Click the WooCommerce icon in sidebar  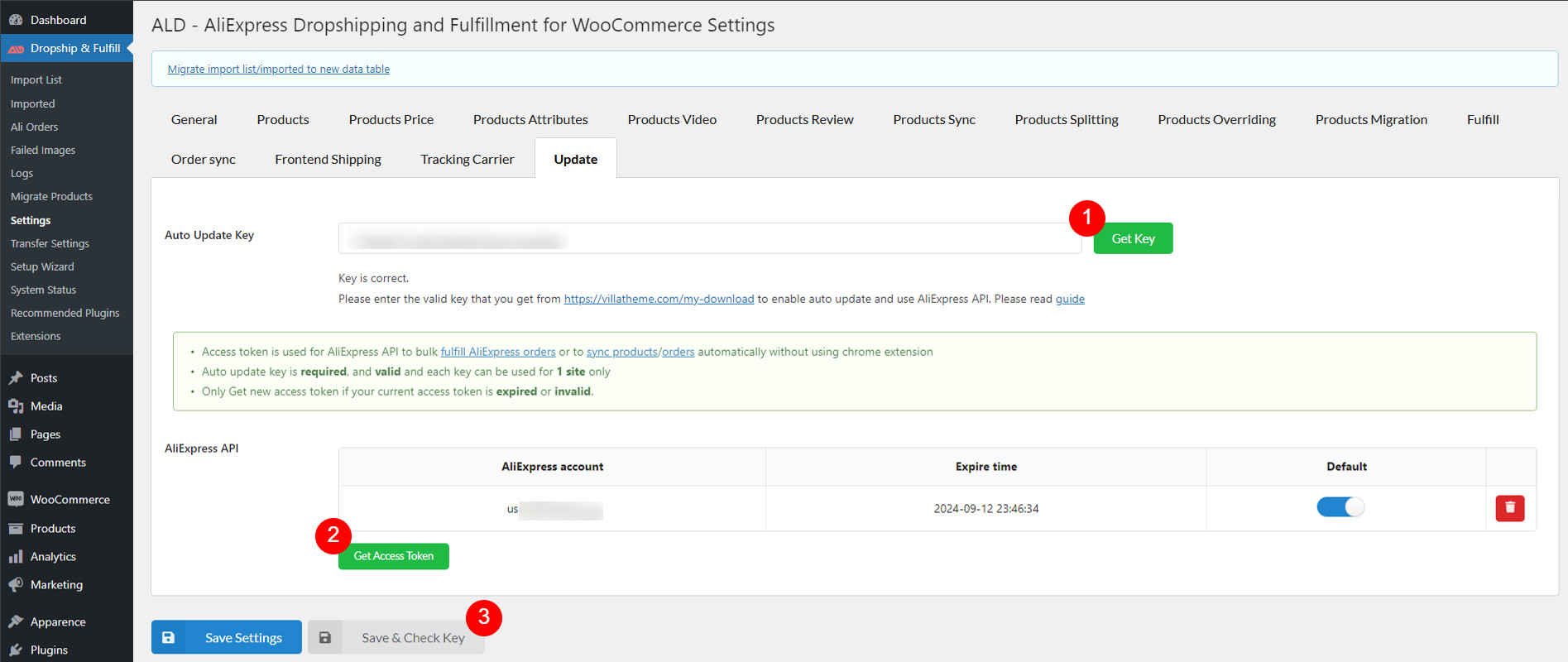(x=16, y=499)
